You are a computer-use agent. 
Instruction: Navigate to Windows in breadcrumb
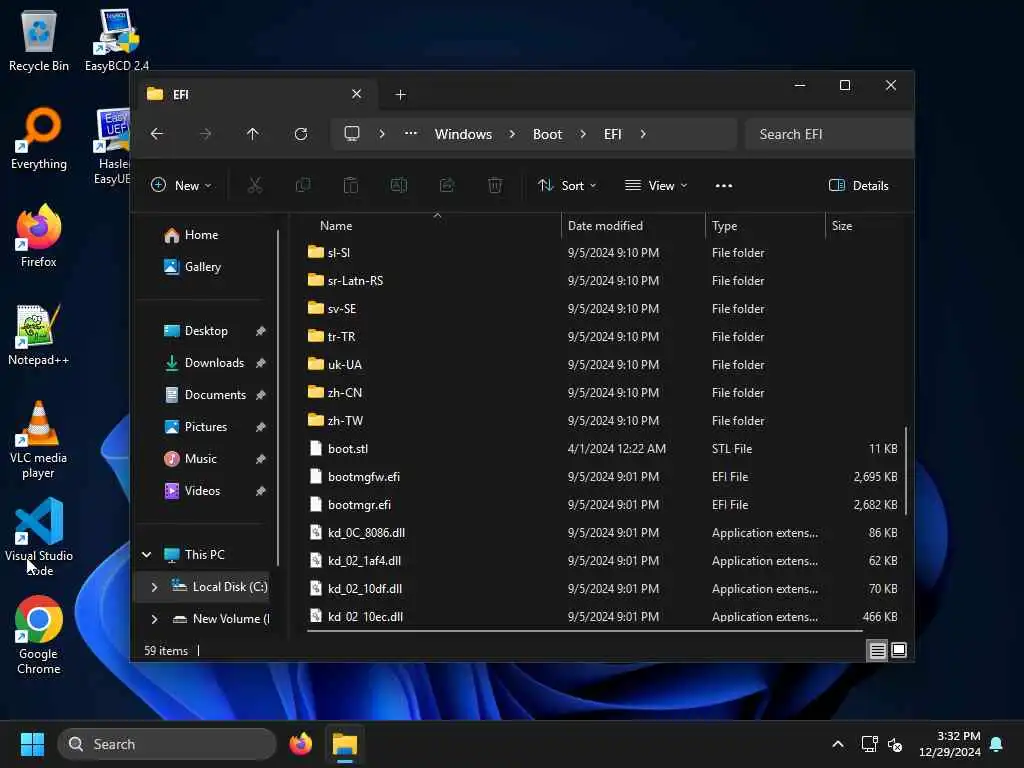coord(464,134)
